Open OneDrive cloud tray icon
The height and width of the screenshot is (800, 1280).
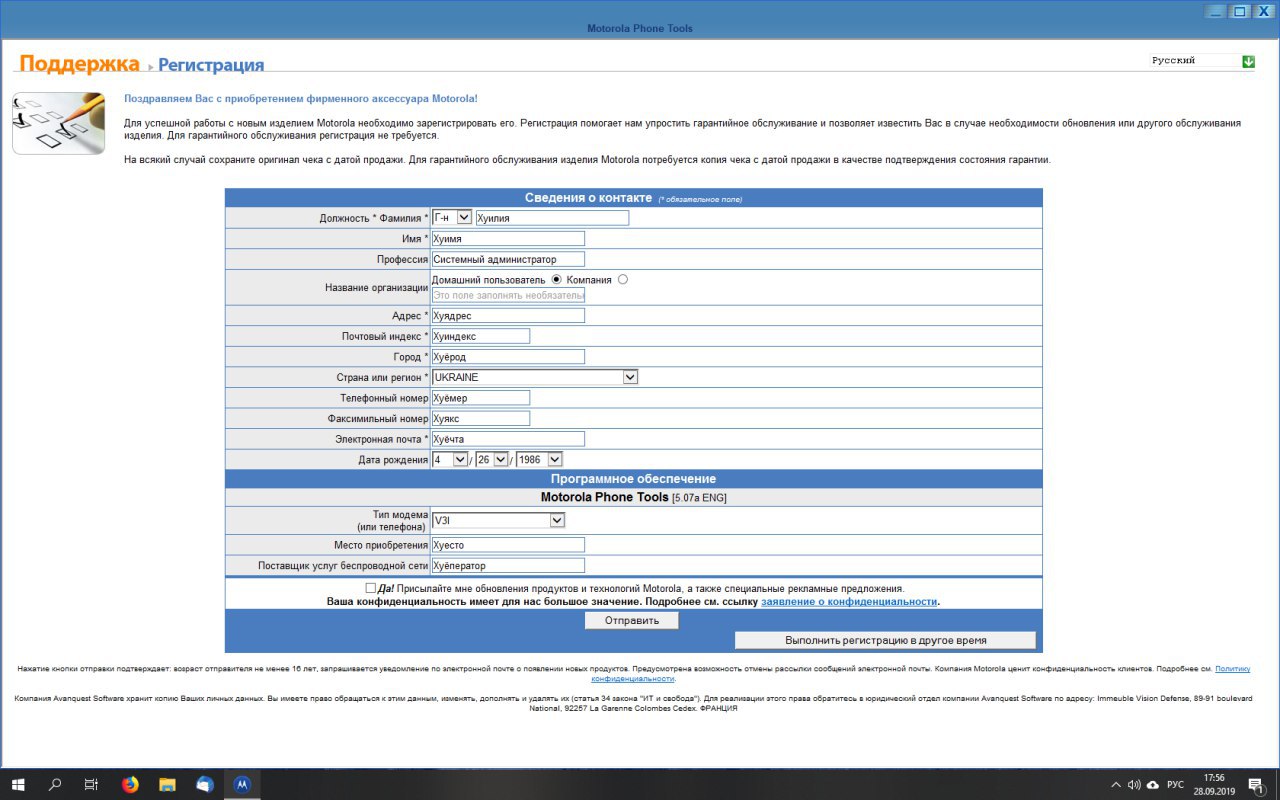(x=1153, y=784)
